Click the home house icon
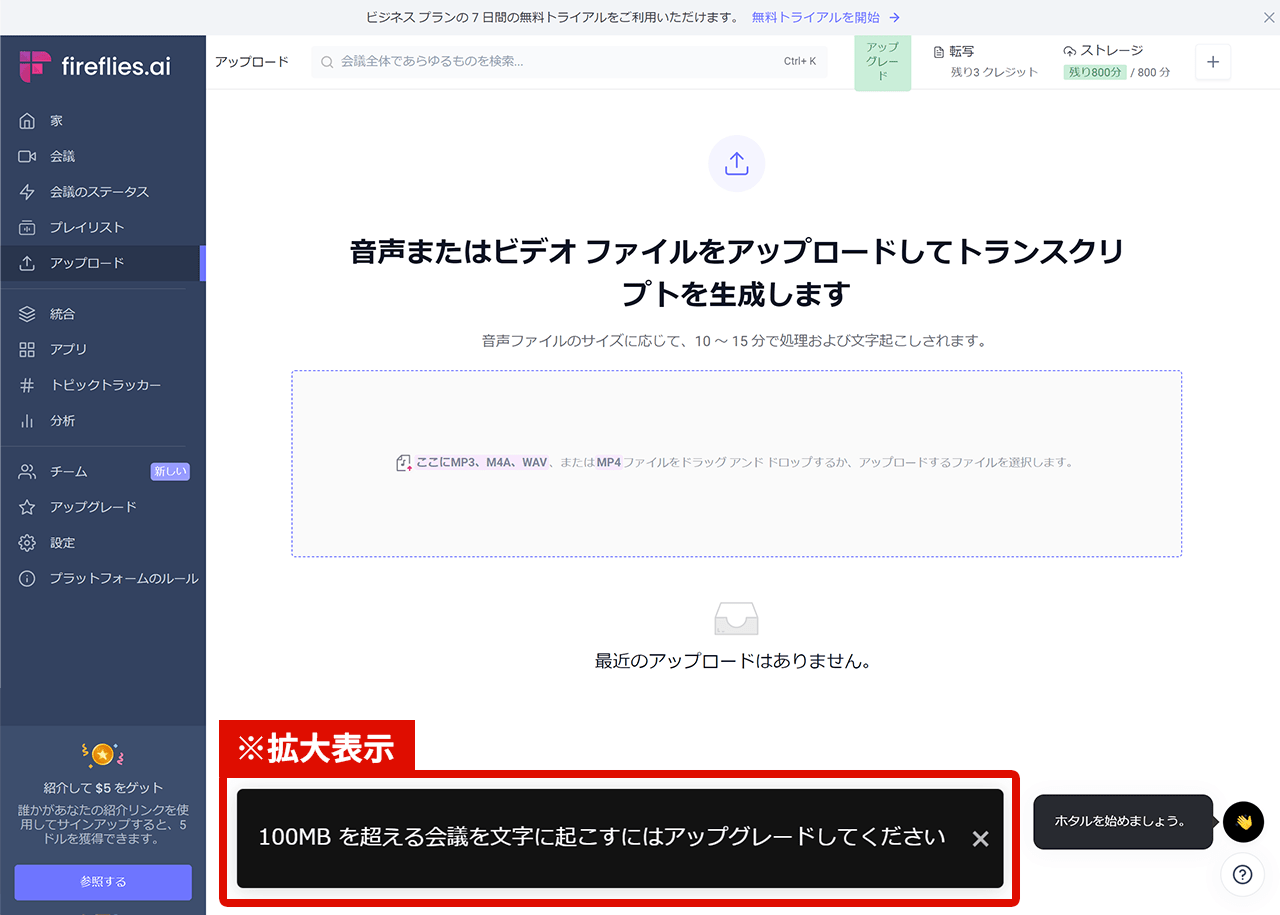1280x915 pixels. point(27,121)
